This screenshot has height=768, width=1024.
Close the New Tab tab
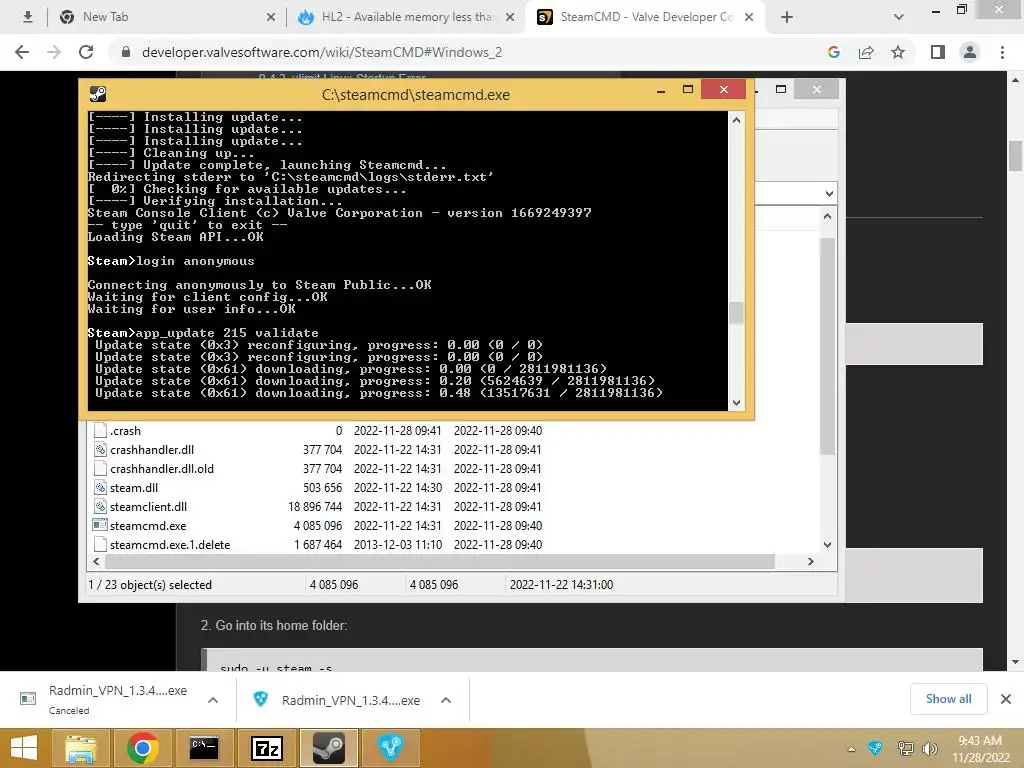point(271,18)
